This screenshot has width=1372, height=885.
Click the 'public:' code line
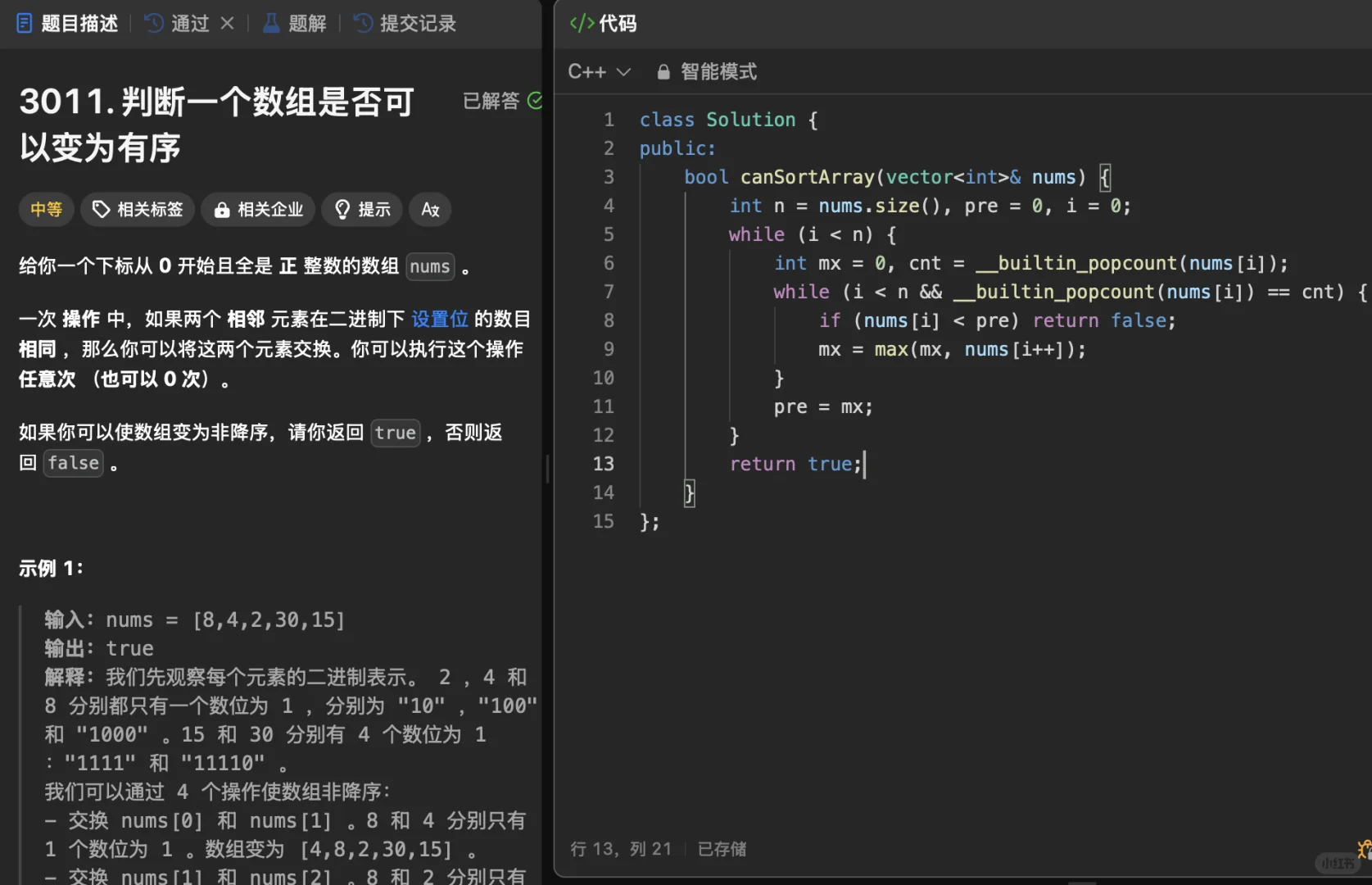[x=677, y=148]
